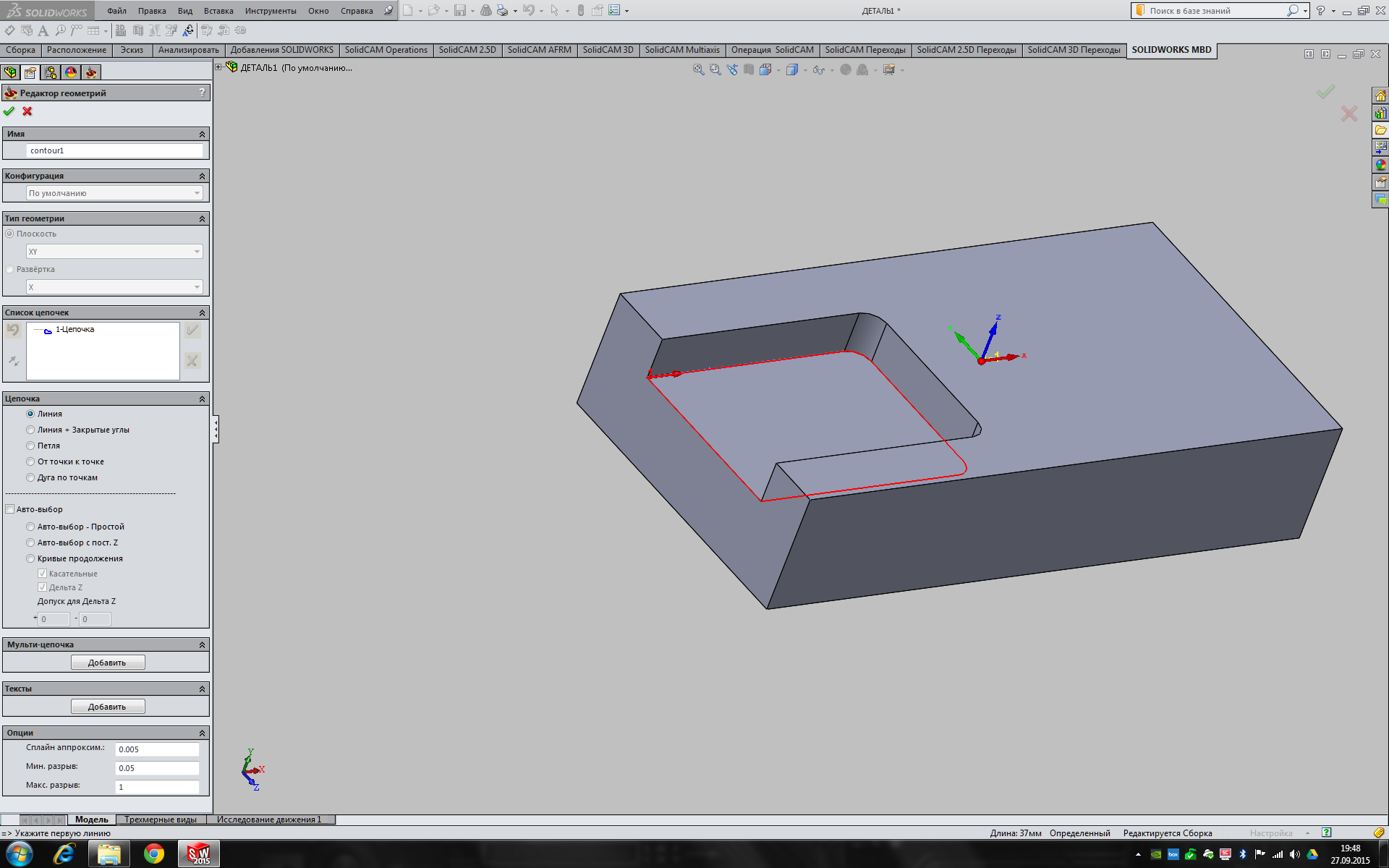Click the green checkmark to confirm geometry
This screenshot has width=1389, height=868.
9,111
